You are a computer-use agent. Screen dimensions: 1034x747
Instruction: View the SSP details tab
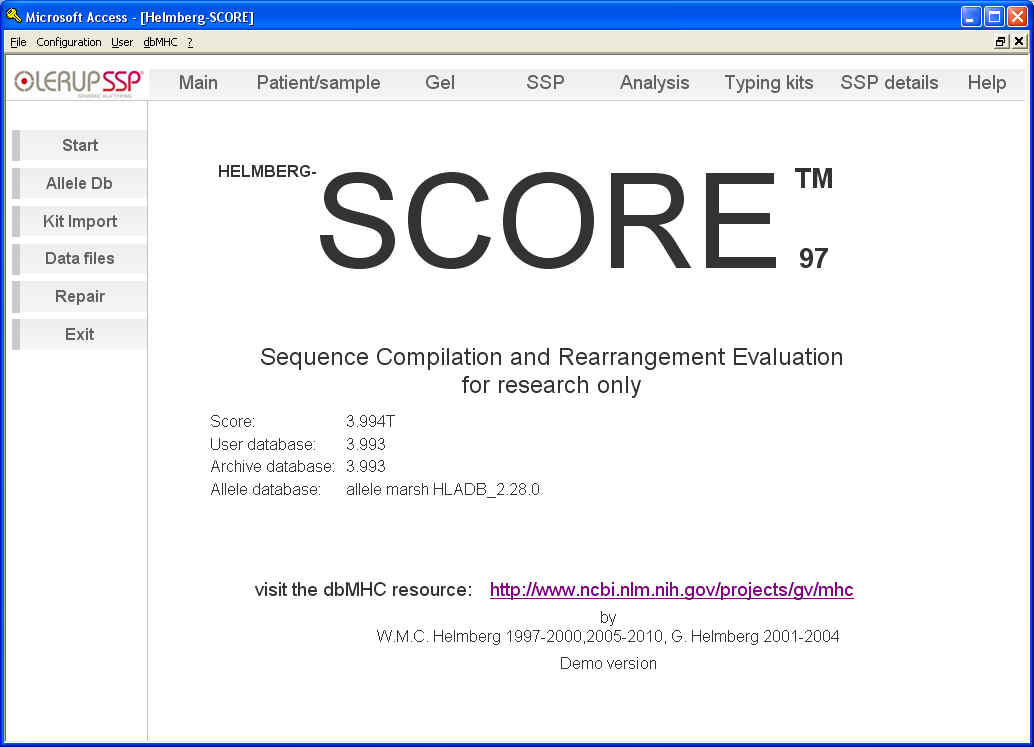click(889, 83)
